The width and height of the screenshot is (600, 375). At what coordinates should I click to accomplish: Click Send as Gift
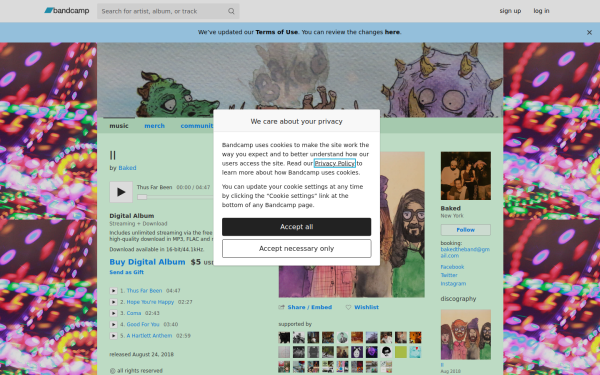[x=127, y=272]
